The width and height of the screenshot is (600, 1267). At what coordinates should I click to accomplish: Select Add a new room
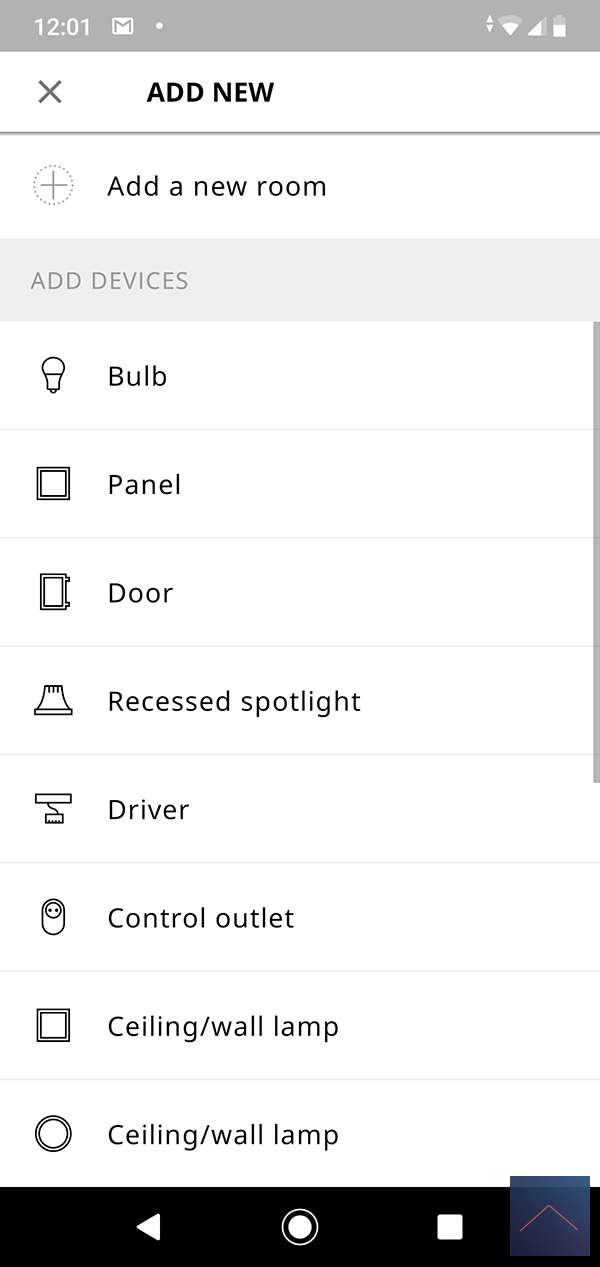click(x=217, y=186)
